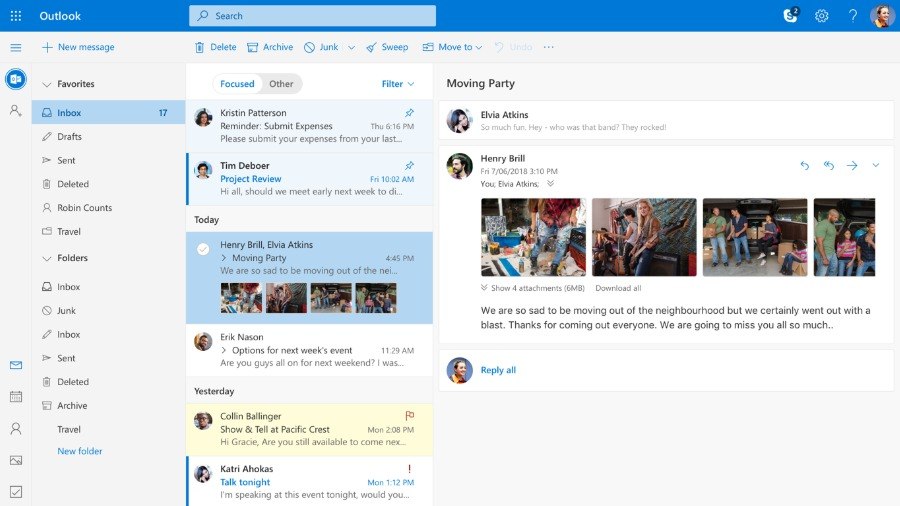Open the app launcher waffle icon
The height and width of the screenshot is (506, 900).
[x=15, y=16]
